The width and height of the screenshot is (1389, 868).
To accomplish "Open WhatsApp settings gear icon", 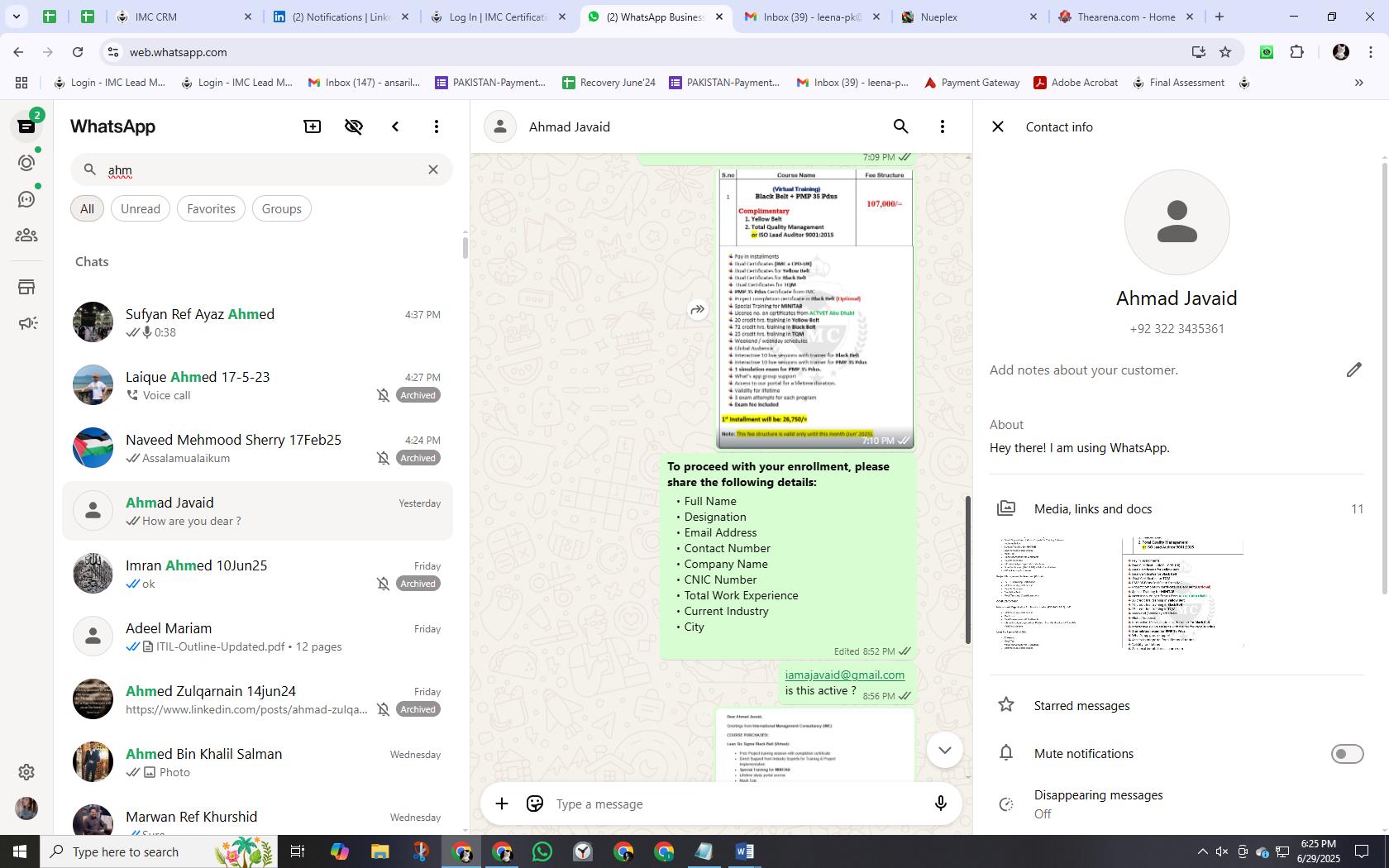I will 26,771.
